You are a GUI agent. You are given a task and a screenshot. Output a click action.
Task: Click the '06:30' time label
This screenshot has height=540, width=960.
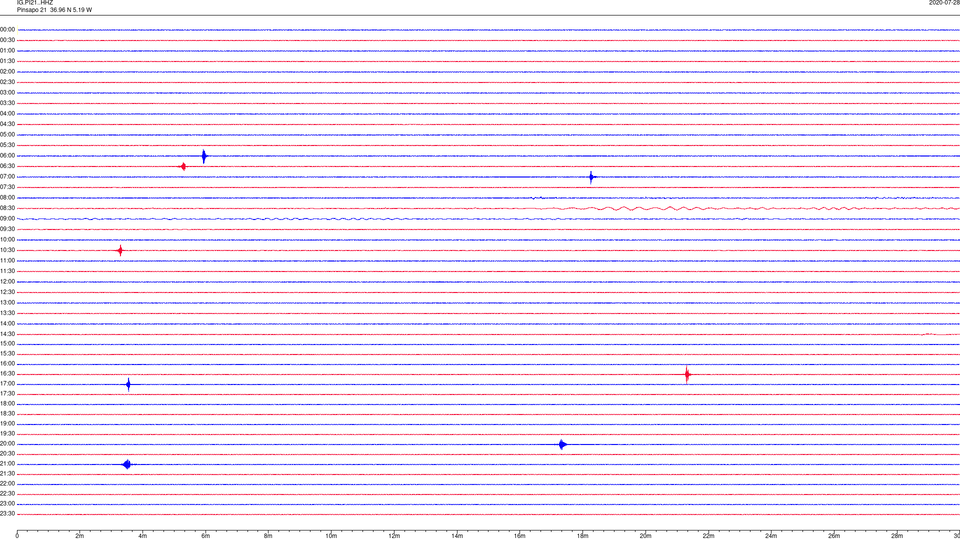7,166
